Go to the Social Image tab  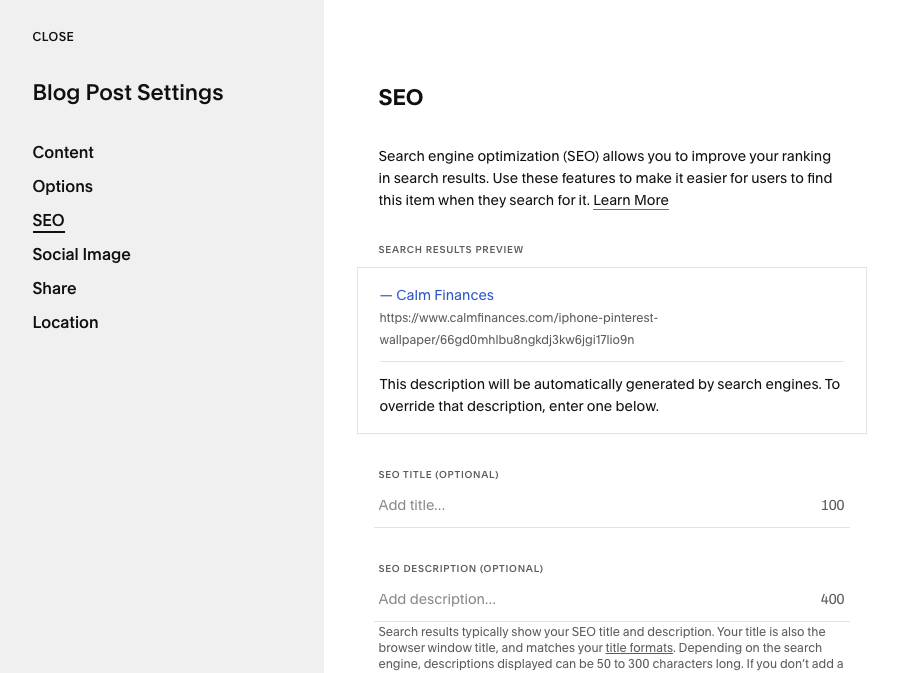pos(81,255)
